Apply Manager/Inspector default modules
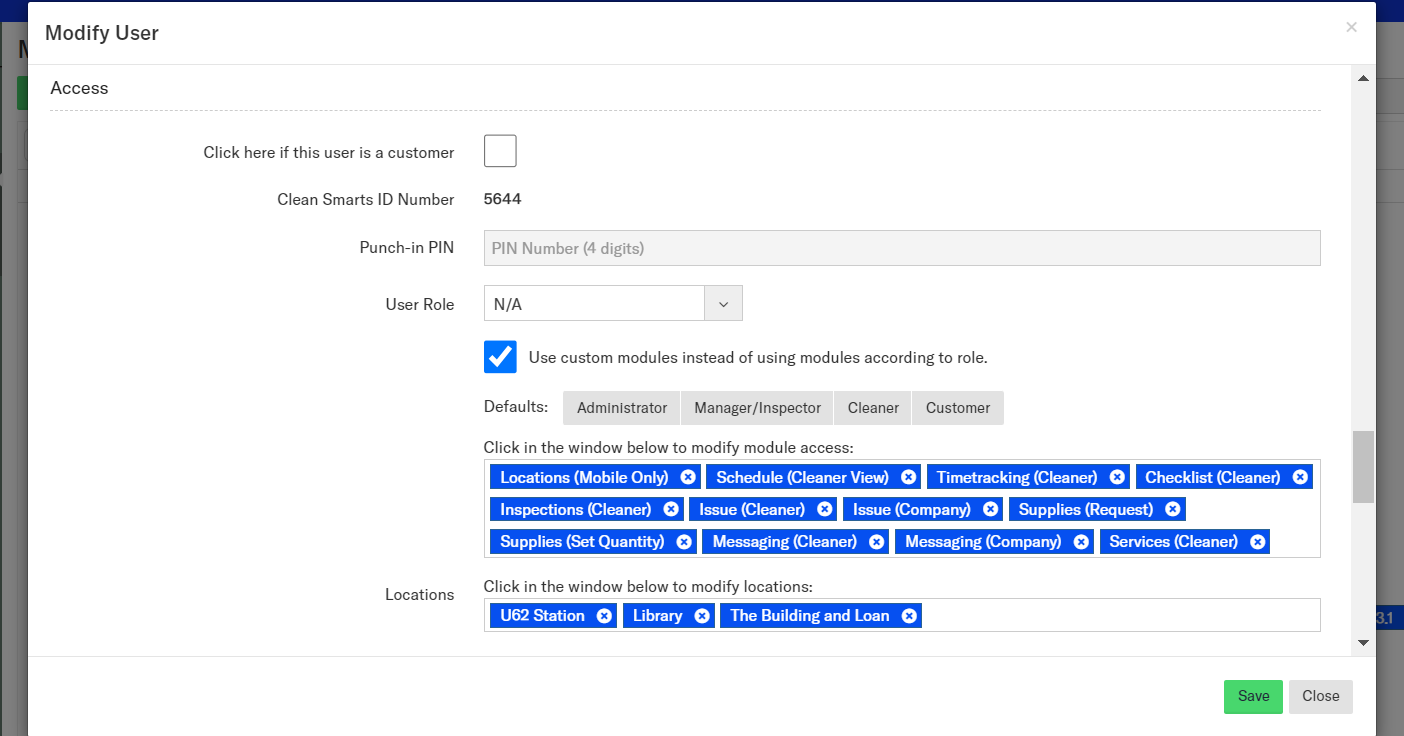This screenshot has width=1404, height=736. point(757,408)
